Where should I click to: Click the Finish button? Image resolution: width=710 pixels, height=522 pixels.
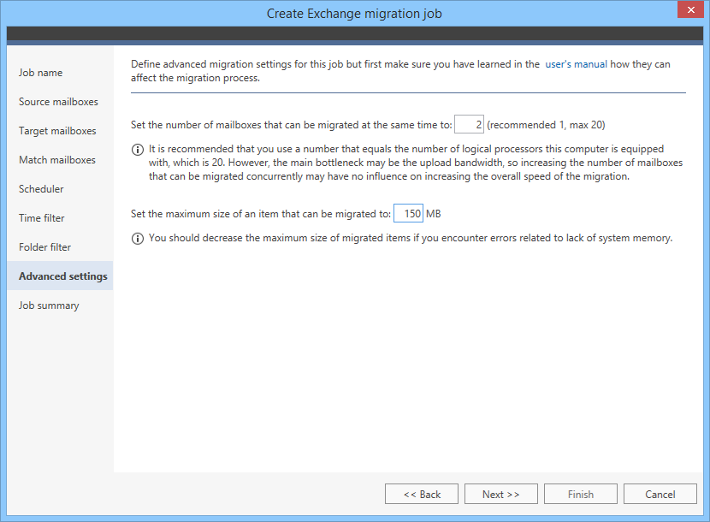point(580,494)
